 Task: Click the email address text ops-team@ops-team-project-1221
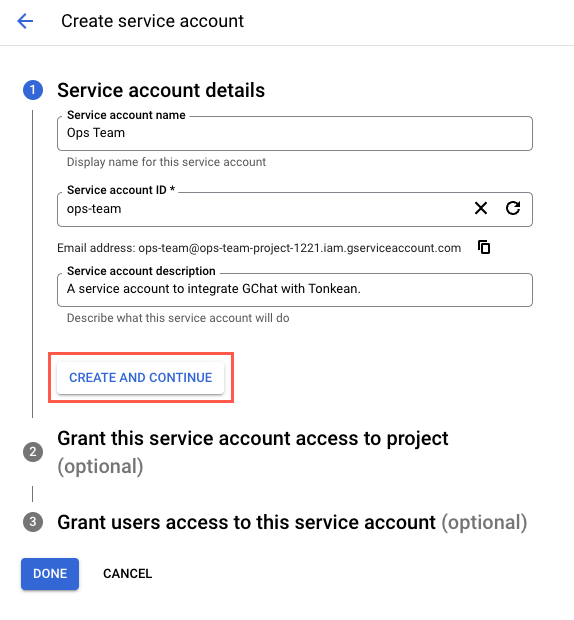coord(299,248)
